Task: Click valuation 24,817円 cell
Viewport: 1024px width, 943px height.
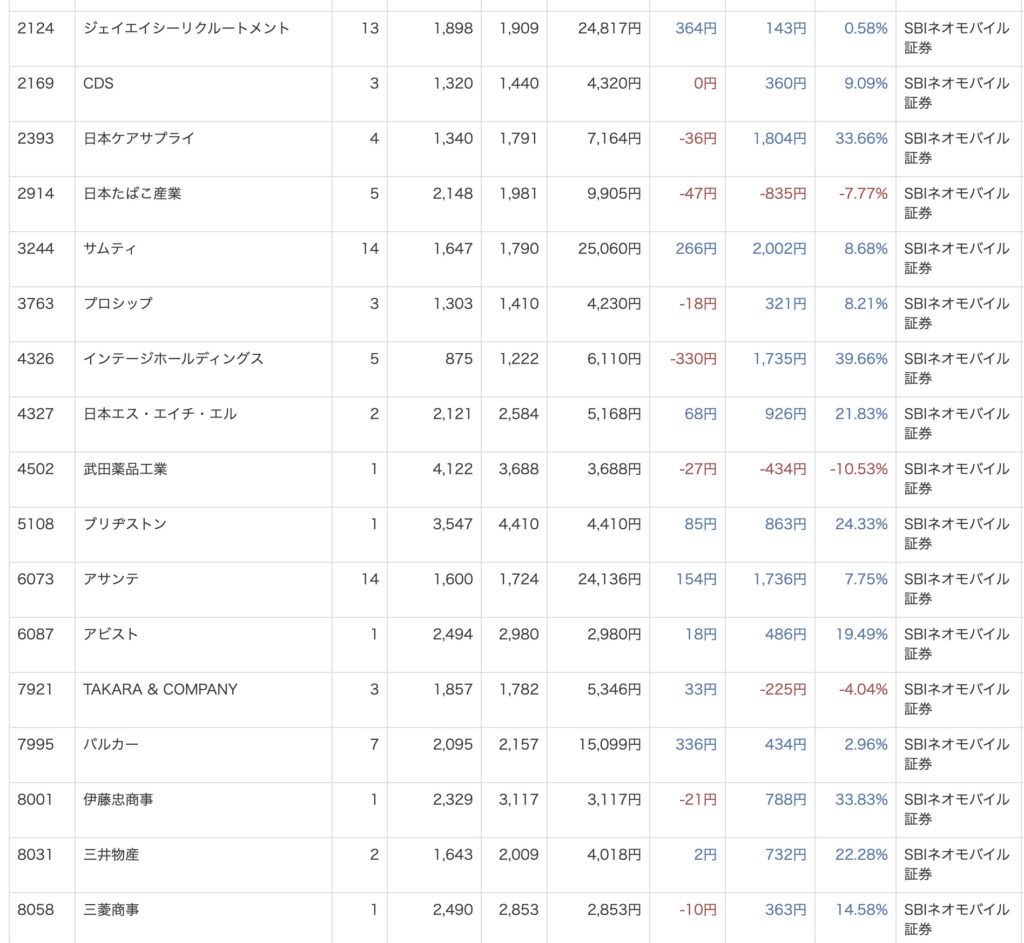Action: click(x=609, y=29)
